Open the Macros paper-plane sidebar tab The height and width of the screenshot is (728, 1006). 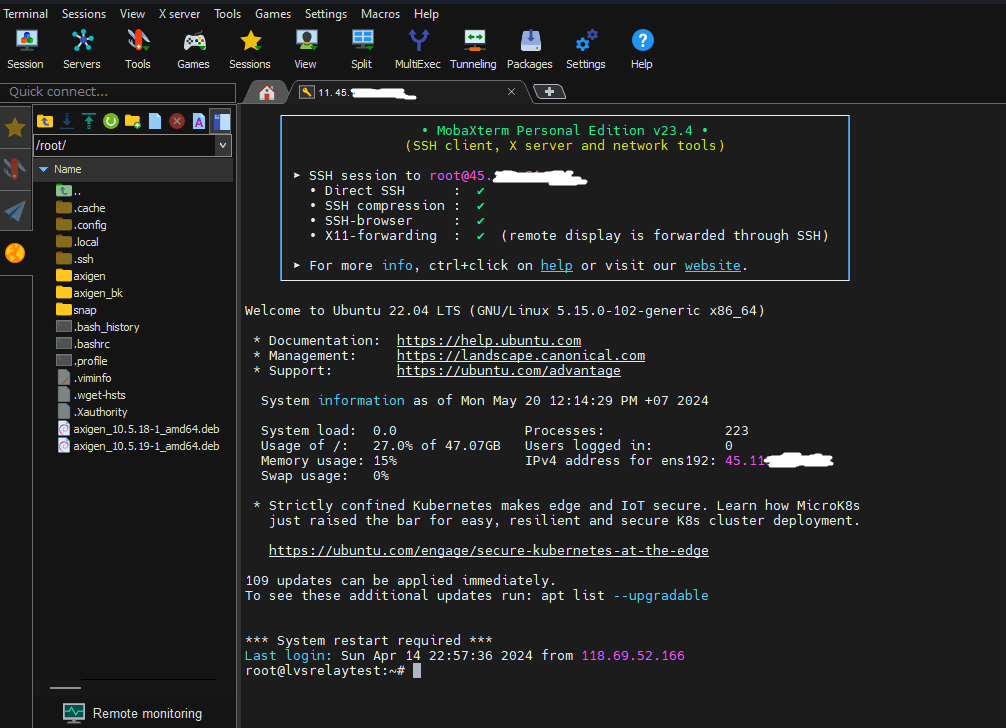click(15, 210)
